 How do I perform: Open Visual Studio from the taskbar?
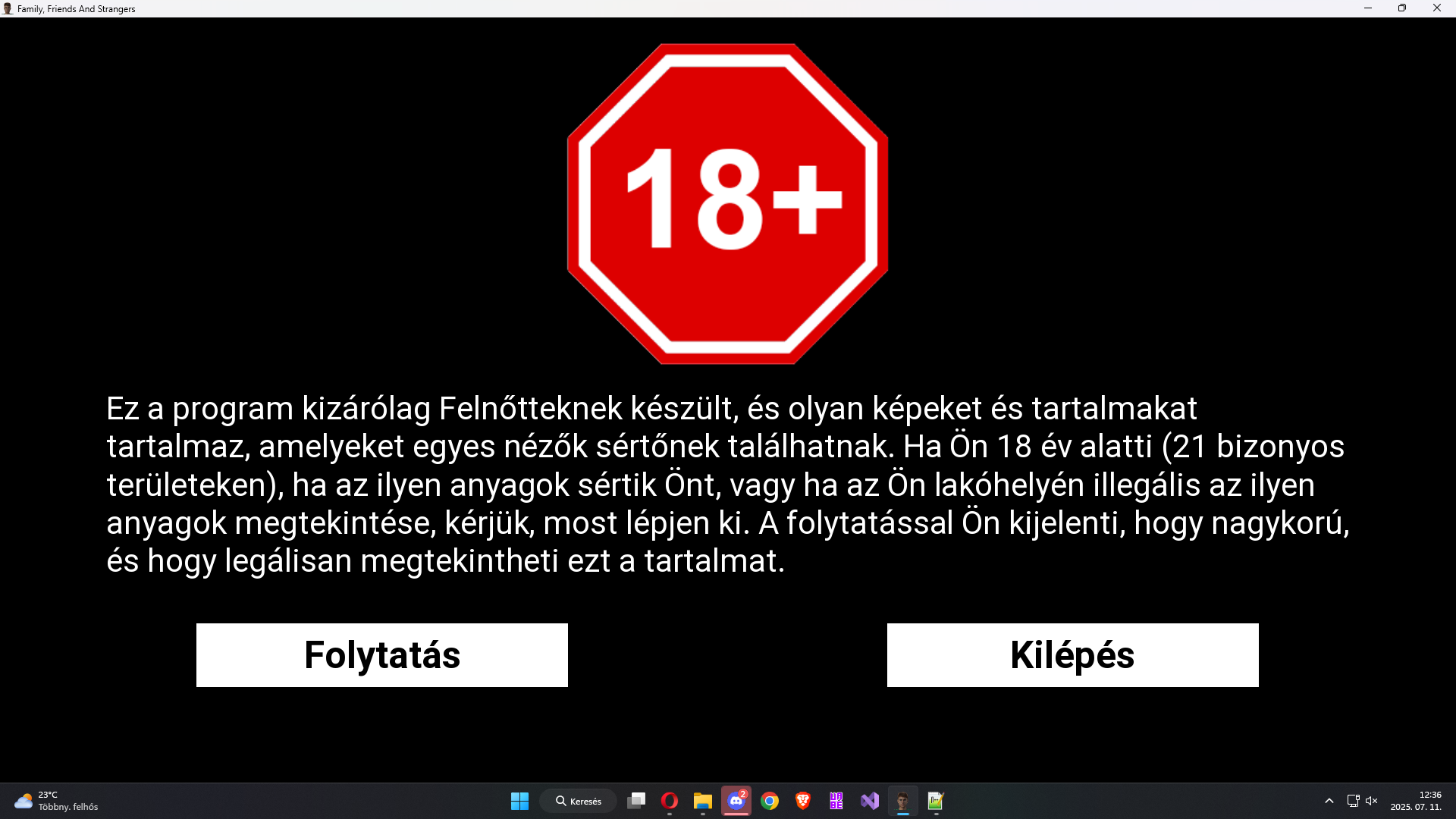[870, 801]
